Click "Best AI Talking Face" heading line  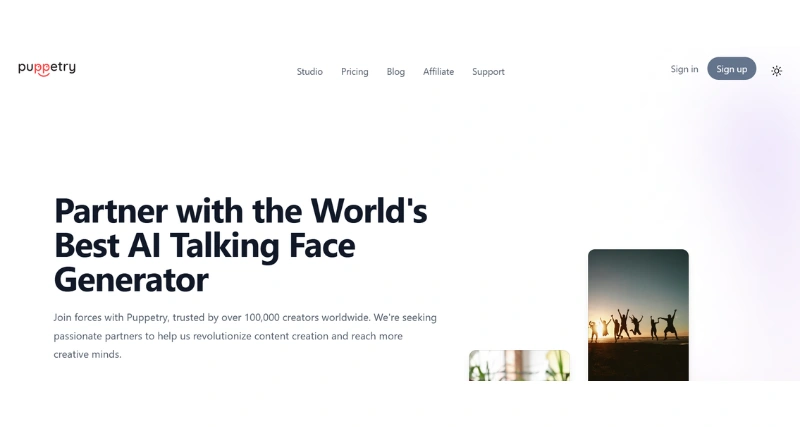point(204,245)
